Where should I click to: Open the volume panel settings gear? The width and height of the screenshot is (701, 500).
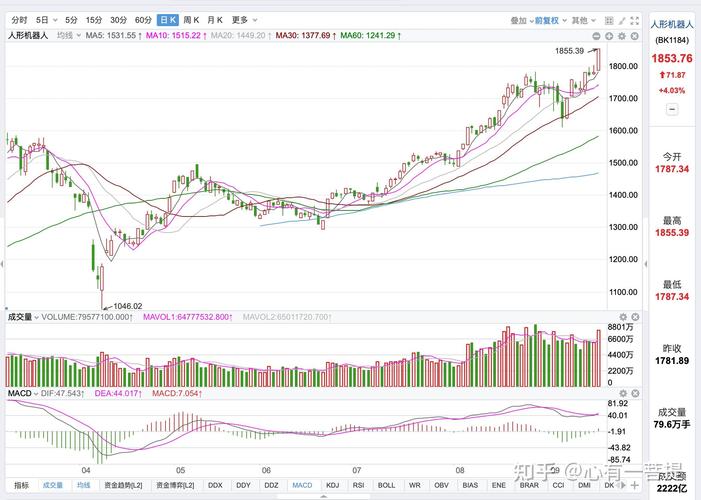pyautogui.click(x=621, y=317)
